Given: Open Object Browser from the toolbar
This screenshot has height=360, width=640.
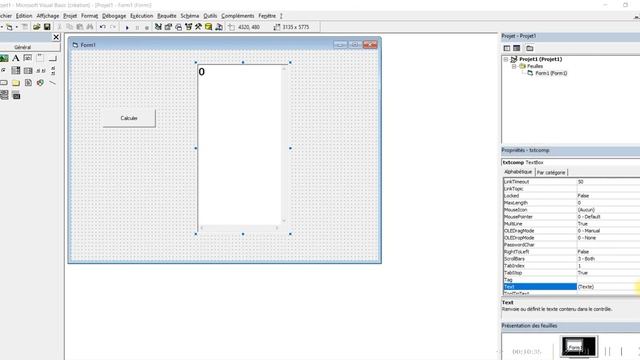Looking at the screenshot, I should point(189,27).
